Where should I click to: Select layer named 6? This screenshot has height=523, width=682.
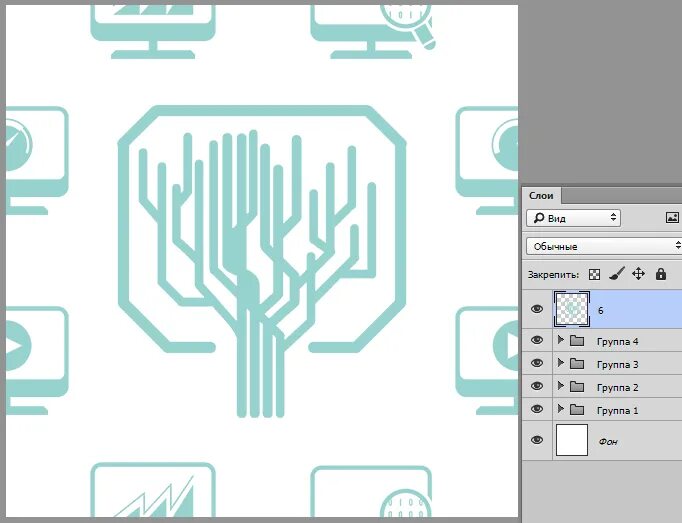click(x=601, y=311)
